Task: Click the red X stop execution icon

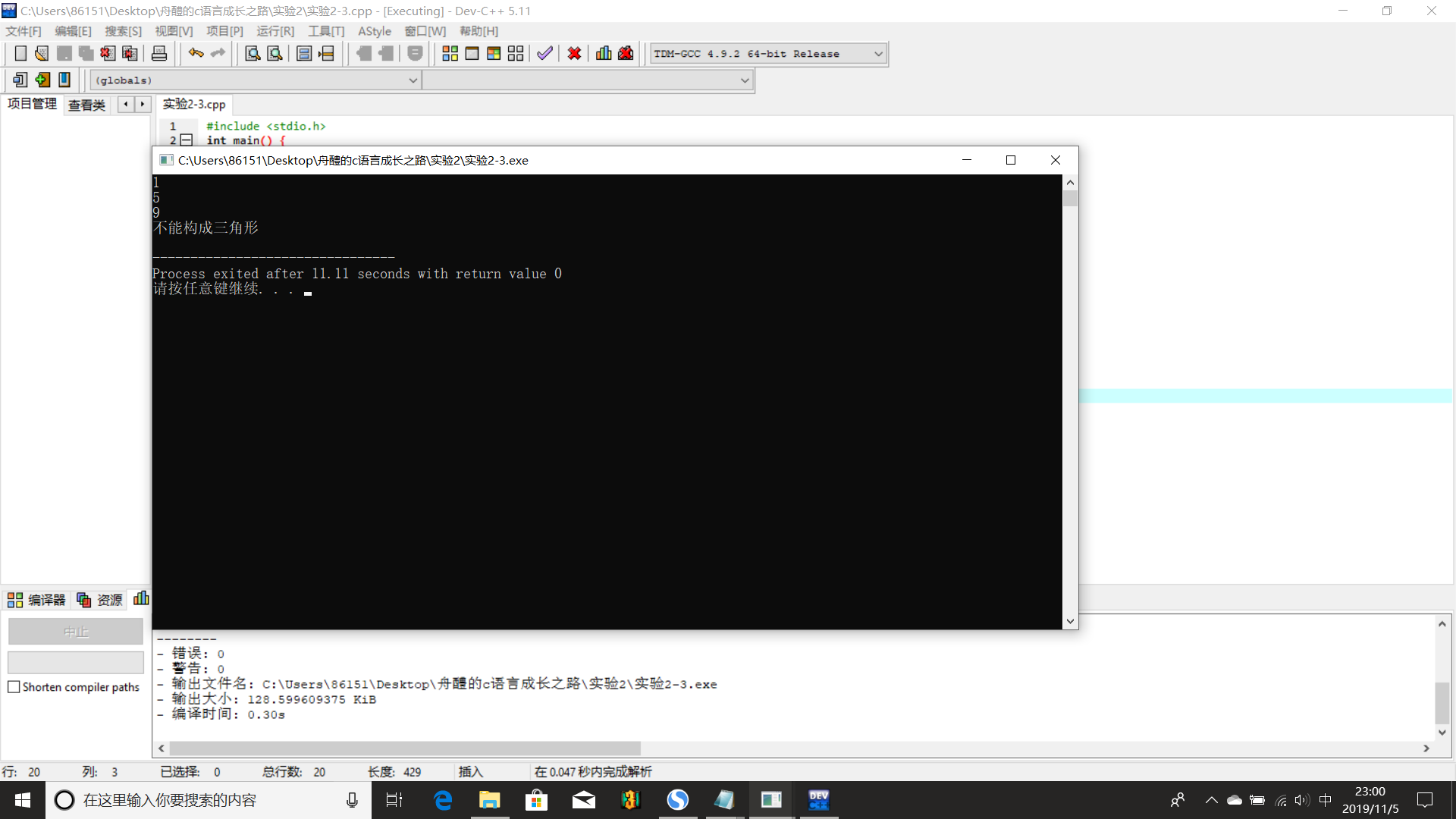Action: (x=574, y=53)
